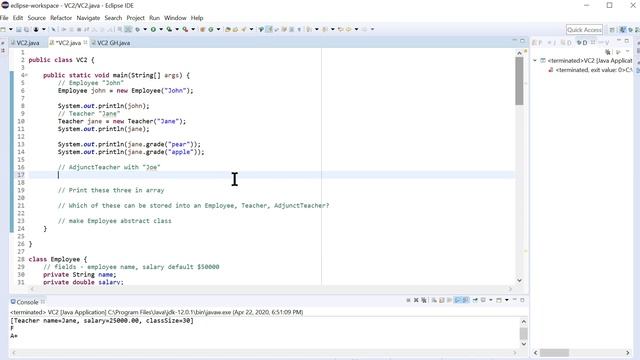Open the Edit menu
Viewport: 640px width, 360px height.
tap(18, 18)
